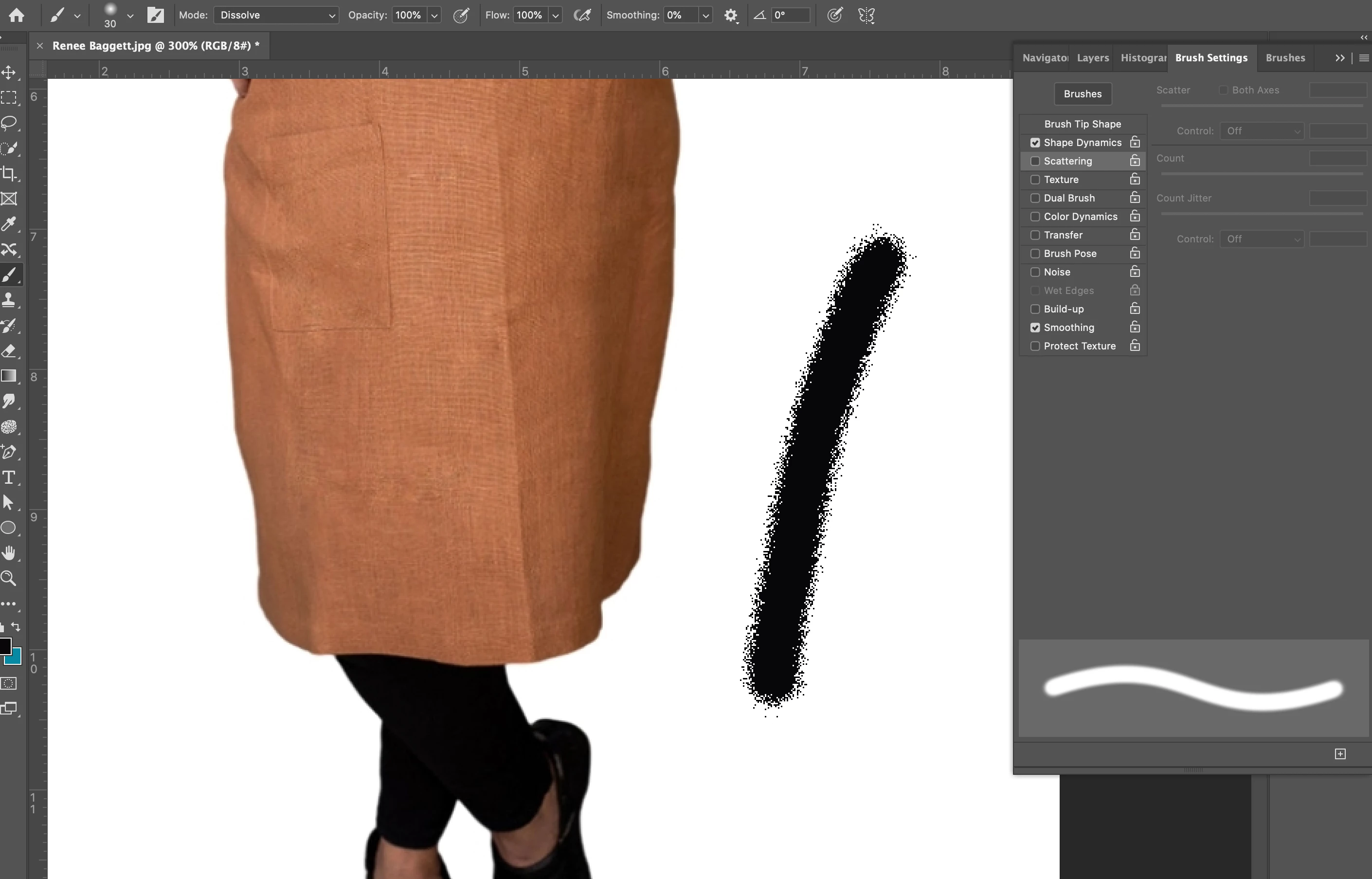
Task: Expand the Opacity value dropdown arrow
Action: pyautogui.click(x=434, y=16)
